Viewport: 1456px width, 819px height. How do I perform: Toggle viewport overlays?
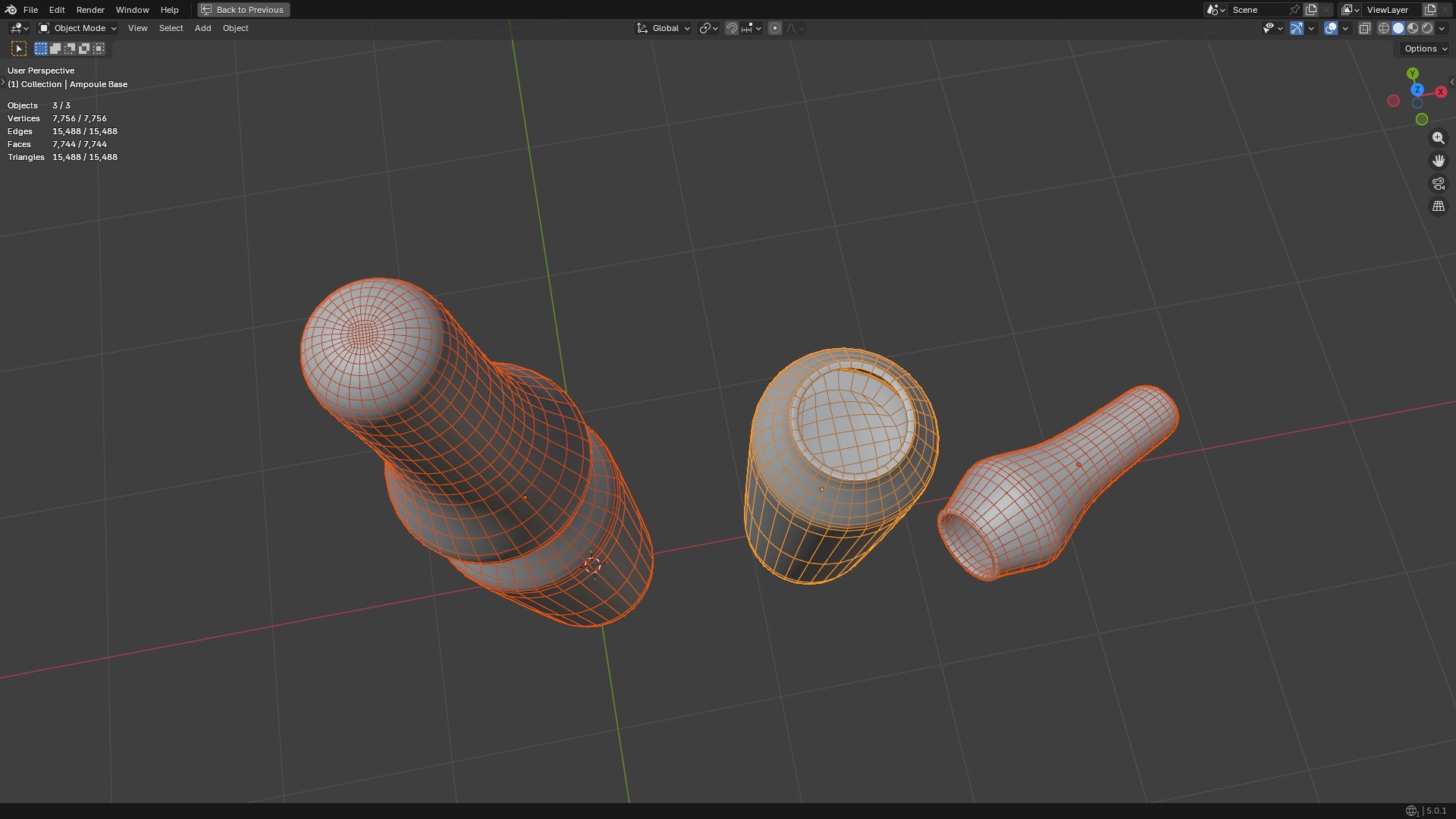tap(1331, 28)
